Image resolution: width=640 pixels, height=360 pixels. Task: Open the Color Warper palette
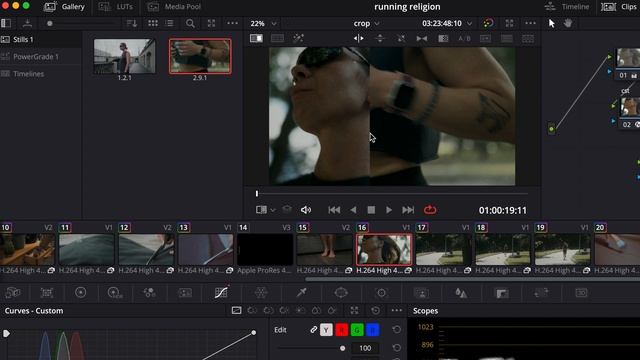click(261, 293)
